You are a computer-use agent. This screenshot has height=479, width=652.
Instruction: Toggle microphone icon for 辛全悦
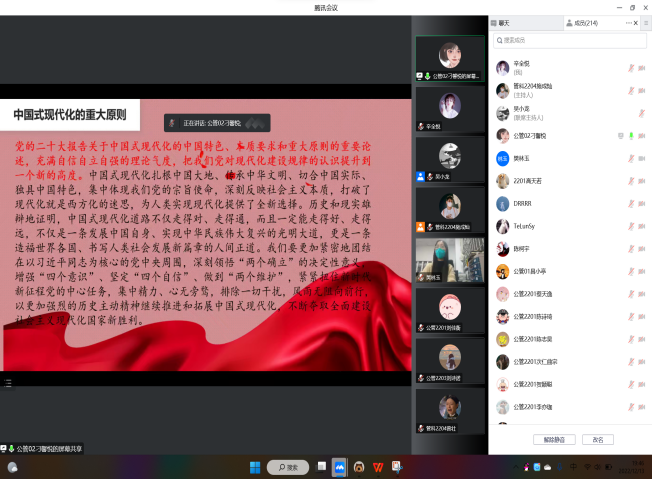631,68
